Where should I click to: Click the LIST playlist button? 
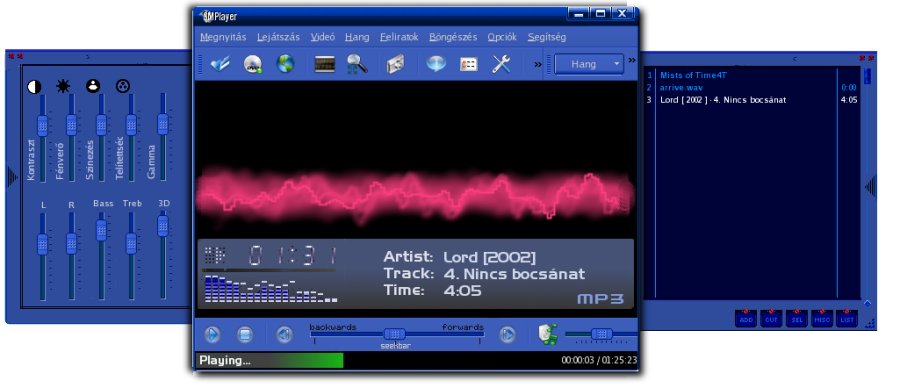pyautogui.click(x=847, y=319)
